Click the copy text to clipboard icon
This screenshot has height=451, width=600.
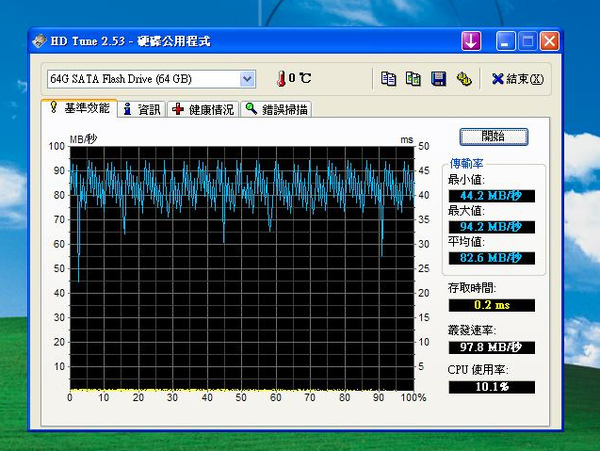tap(388, 79)
